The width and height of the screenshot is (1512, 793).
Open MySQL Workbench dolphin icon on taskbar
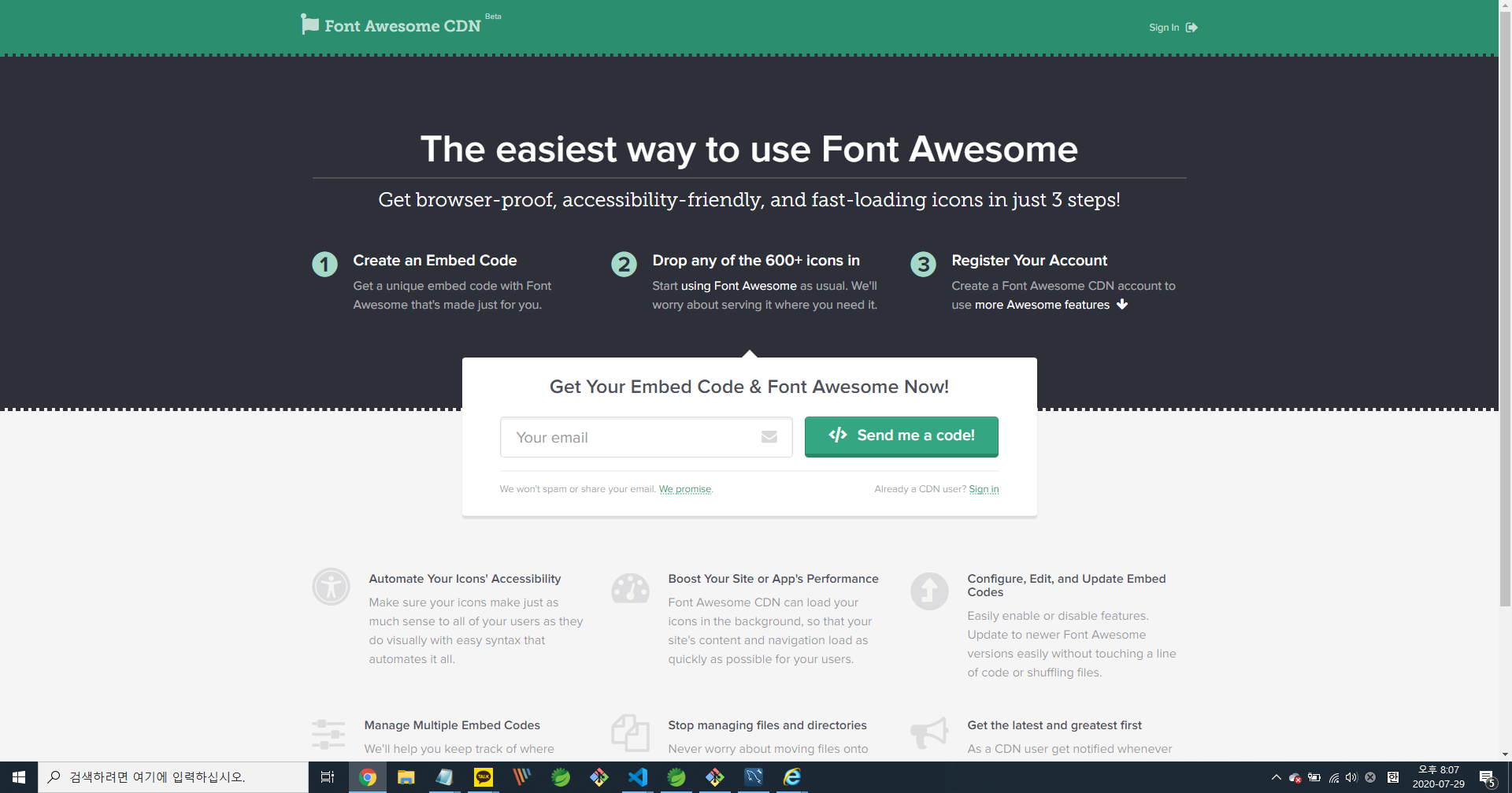coord(753,777)
